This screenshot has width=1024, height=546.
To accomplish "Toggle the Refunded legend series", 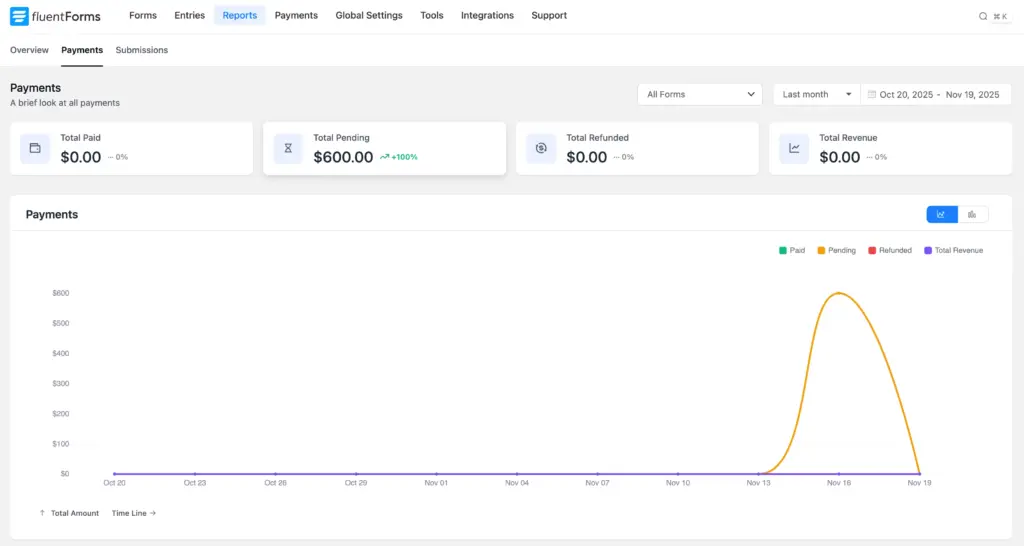I will coord(890,250).
